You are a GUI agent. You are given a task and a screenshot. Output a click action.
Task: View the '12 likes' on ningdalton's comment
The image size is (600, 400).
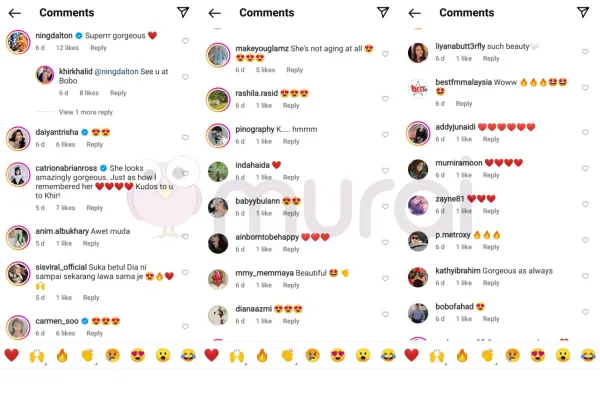67,48
